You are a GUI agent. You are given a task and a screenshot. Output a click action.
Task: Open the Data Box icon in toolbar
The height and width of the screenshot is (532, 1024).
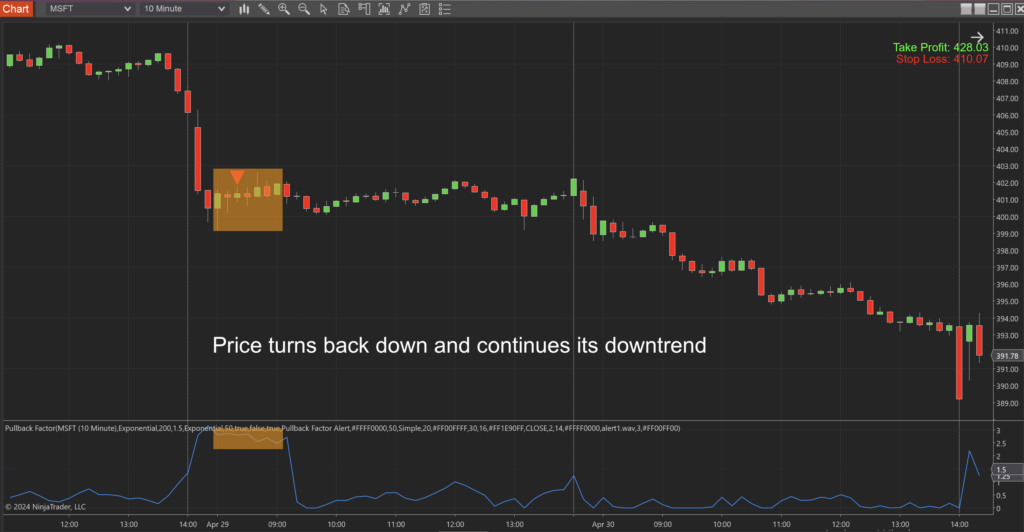344,9
